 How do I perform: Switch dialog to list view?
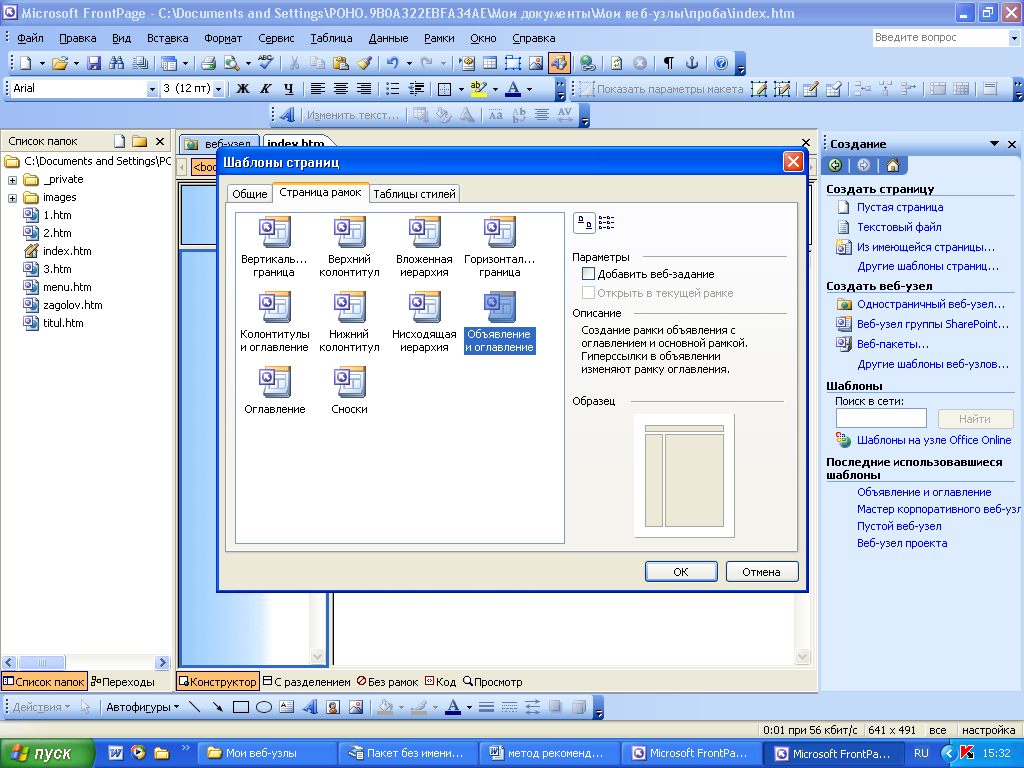coord(606,223)
